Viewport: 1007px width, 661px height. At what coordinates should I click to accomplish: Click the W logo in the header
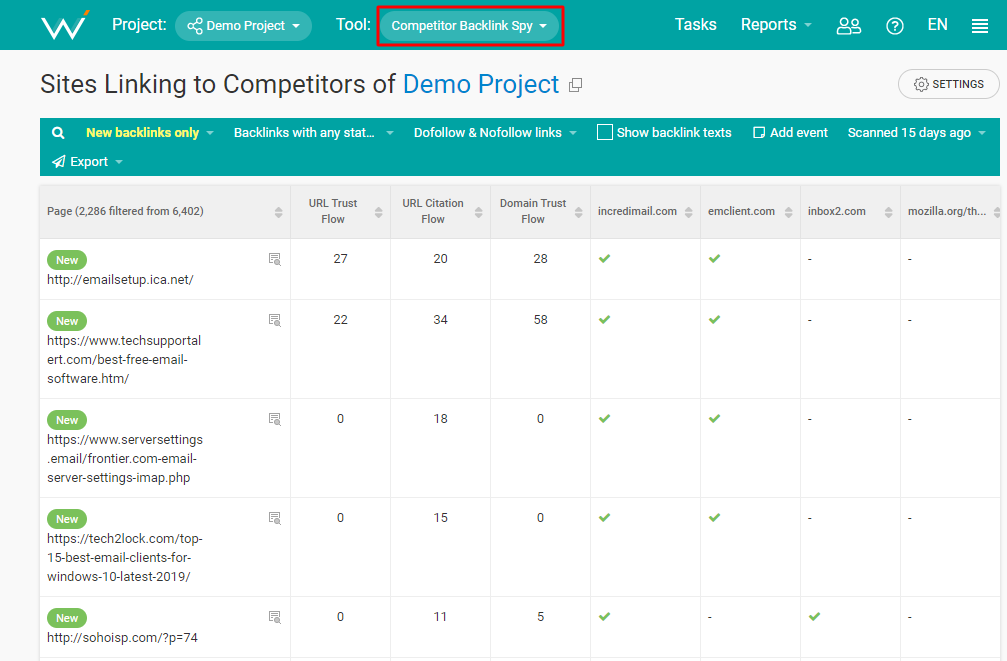(65, 25)
